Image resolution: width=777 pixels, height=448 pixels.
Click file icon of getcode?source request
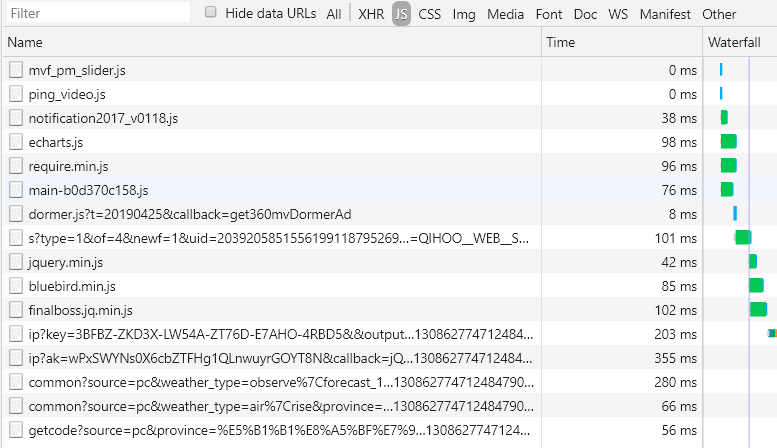point(16,430)
